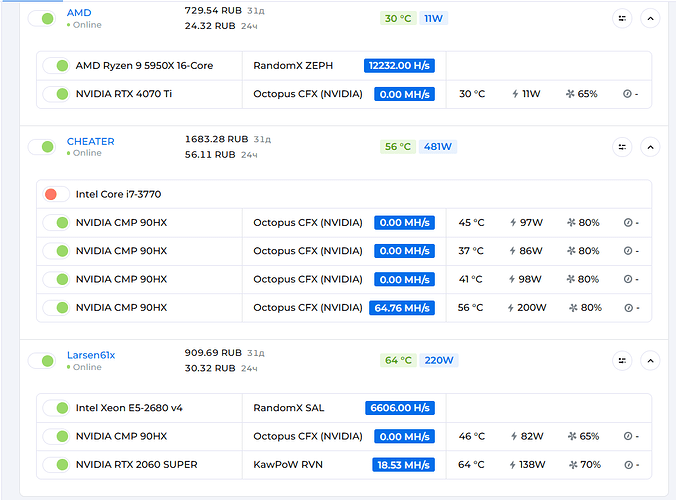Click power bolt icon showing 200W
Viewport: 676px width, 500px height.
point(513,308)
